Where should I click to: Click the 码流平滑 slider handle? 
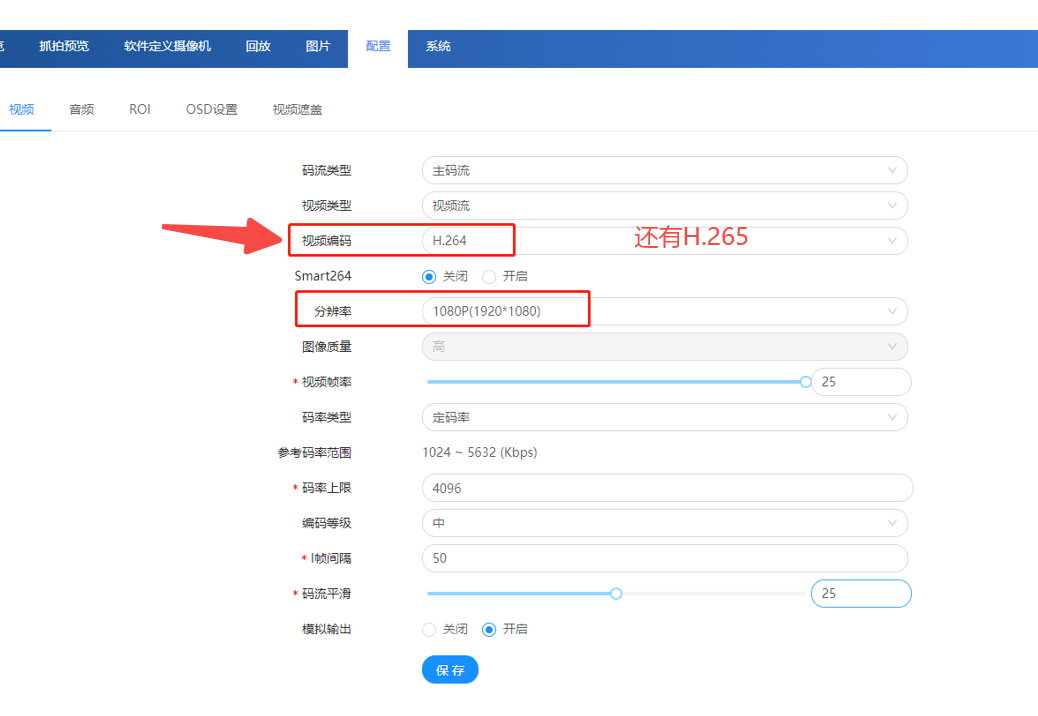615,593
